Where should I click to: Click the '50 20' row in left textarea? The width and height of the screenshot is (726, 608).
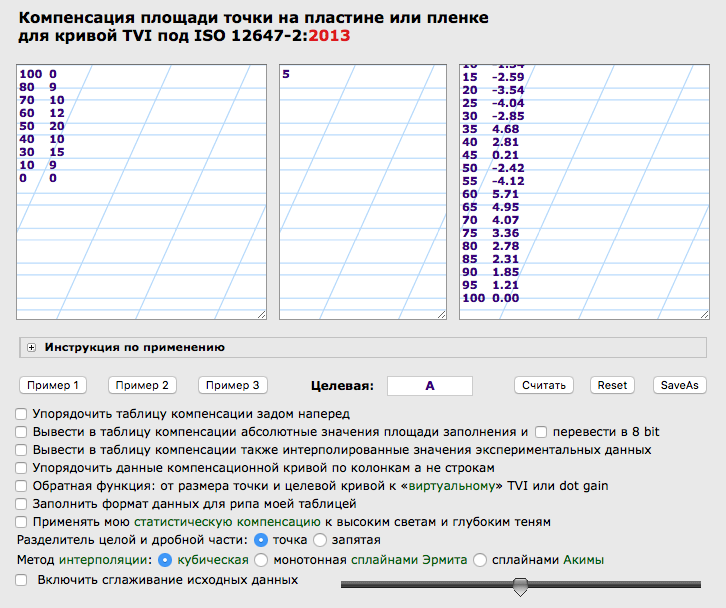coord(42,126)
